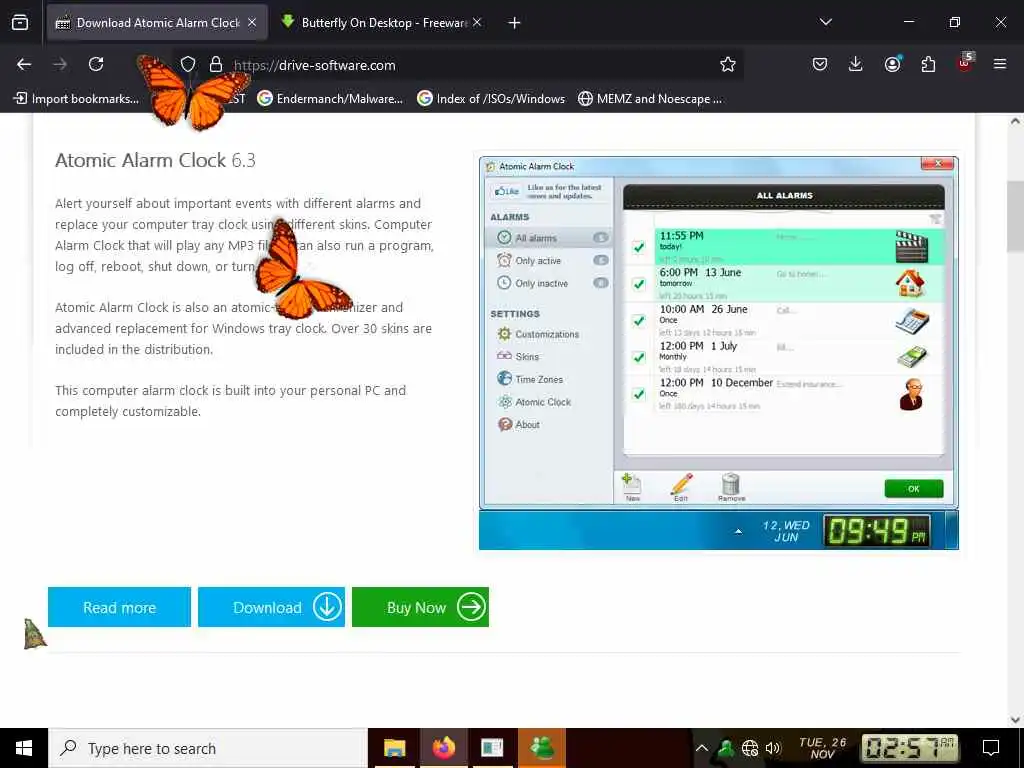Click the taskbar search box
Viewport: 1024px width, 768px height.
[208, 748]
